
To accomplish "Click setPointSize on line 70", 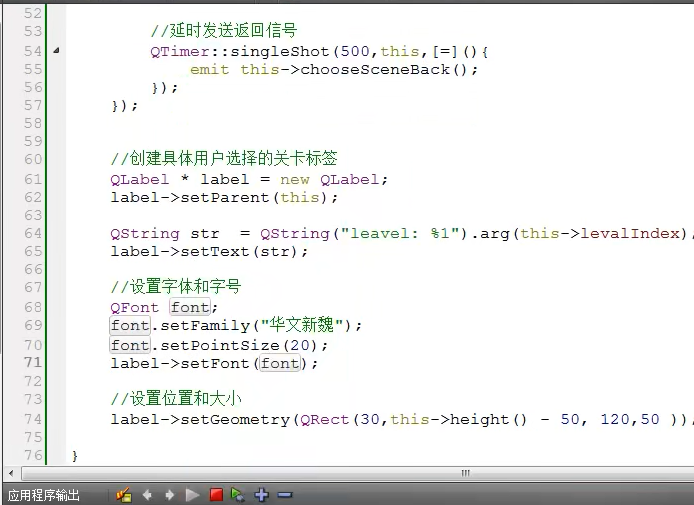I will pyautogui.click(x=220, y=345).
